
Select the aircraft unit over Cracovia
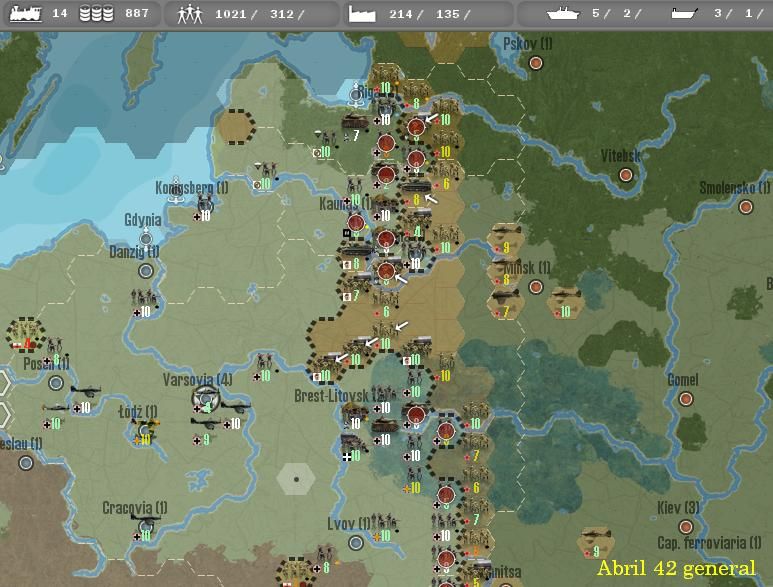144,520
